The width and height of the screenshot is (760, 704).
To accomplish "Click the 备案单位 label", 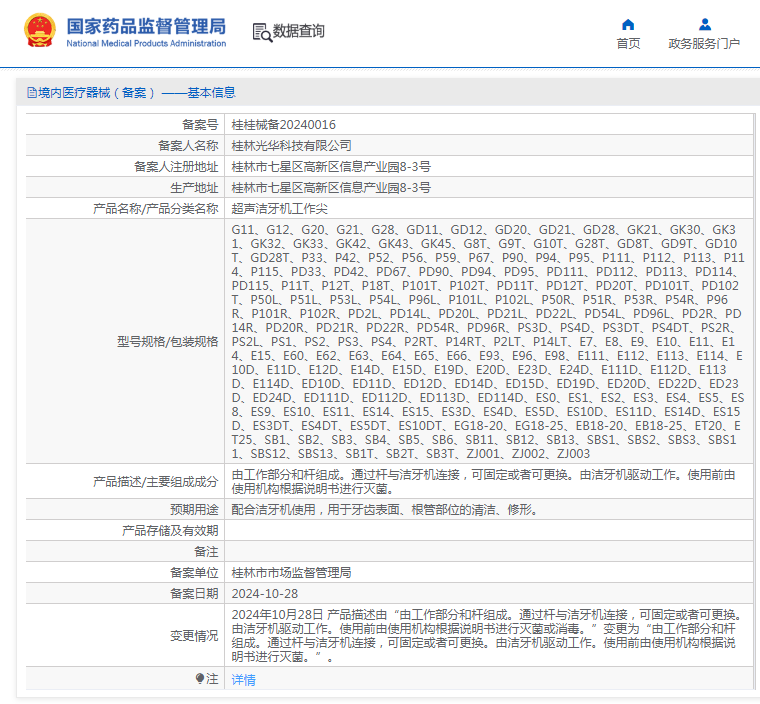I will (194, 573).
